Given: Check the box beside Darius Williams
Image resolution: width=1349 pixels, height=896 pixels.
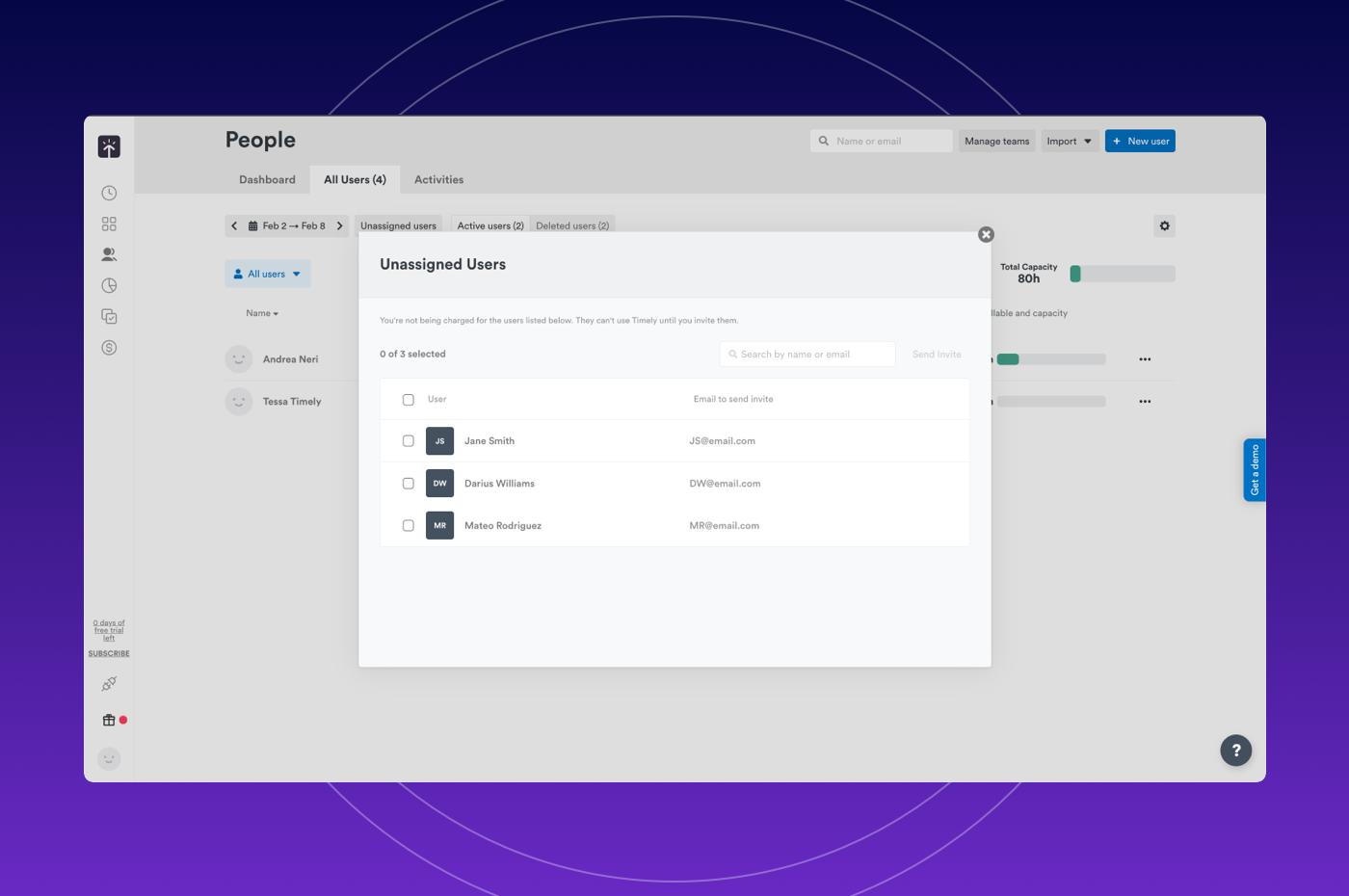Looking at the screenshot, I should point(408,483).
